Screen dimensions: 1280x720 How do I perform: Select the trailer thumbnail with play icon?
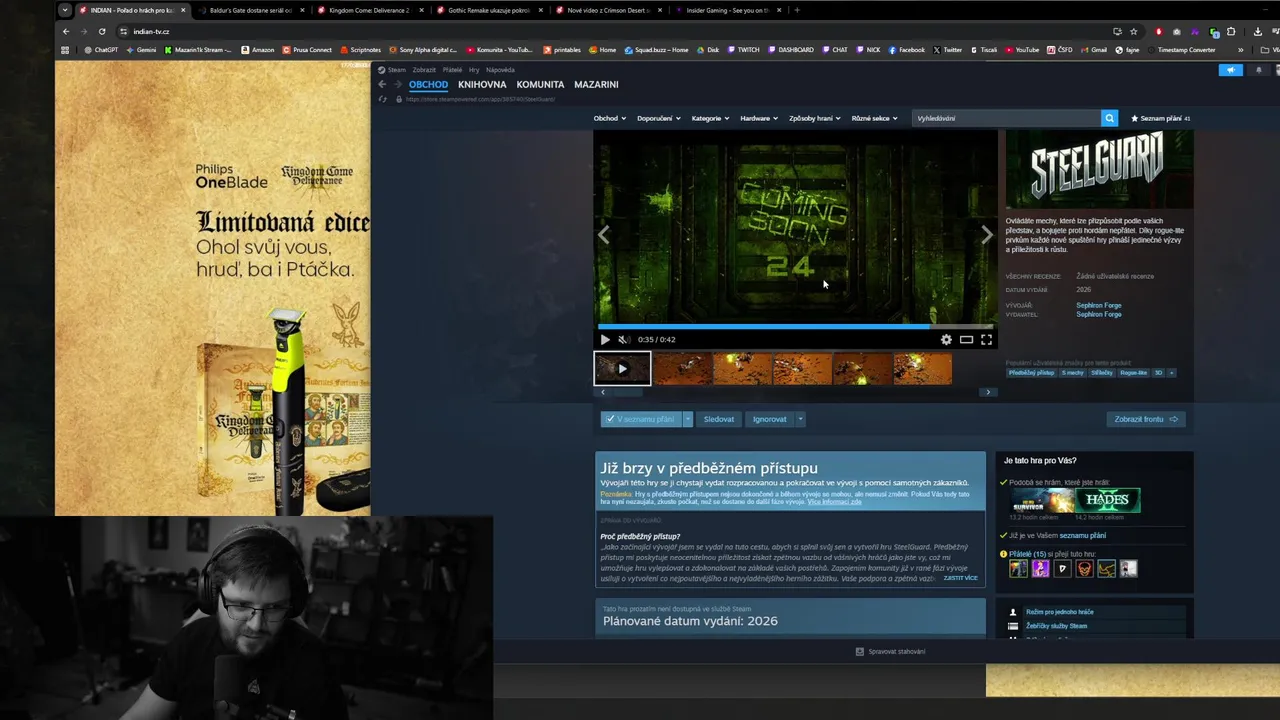tap(622, 369)
